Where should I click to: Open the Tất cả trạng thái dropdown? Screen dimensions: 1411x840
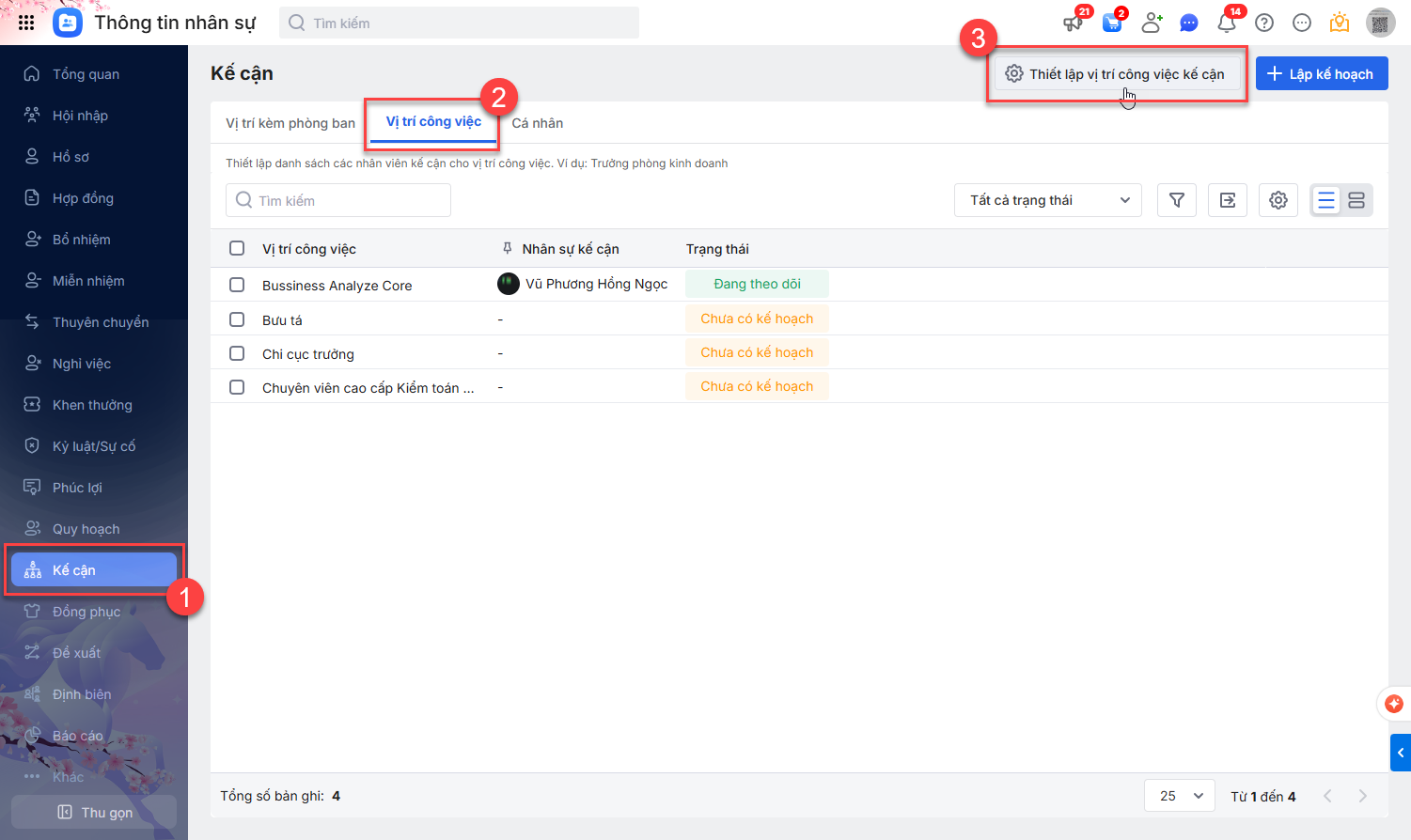(1048, 200)
